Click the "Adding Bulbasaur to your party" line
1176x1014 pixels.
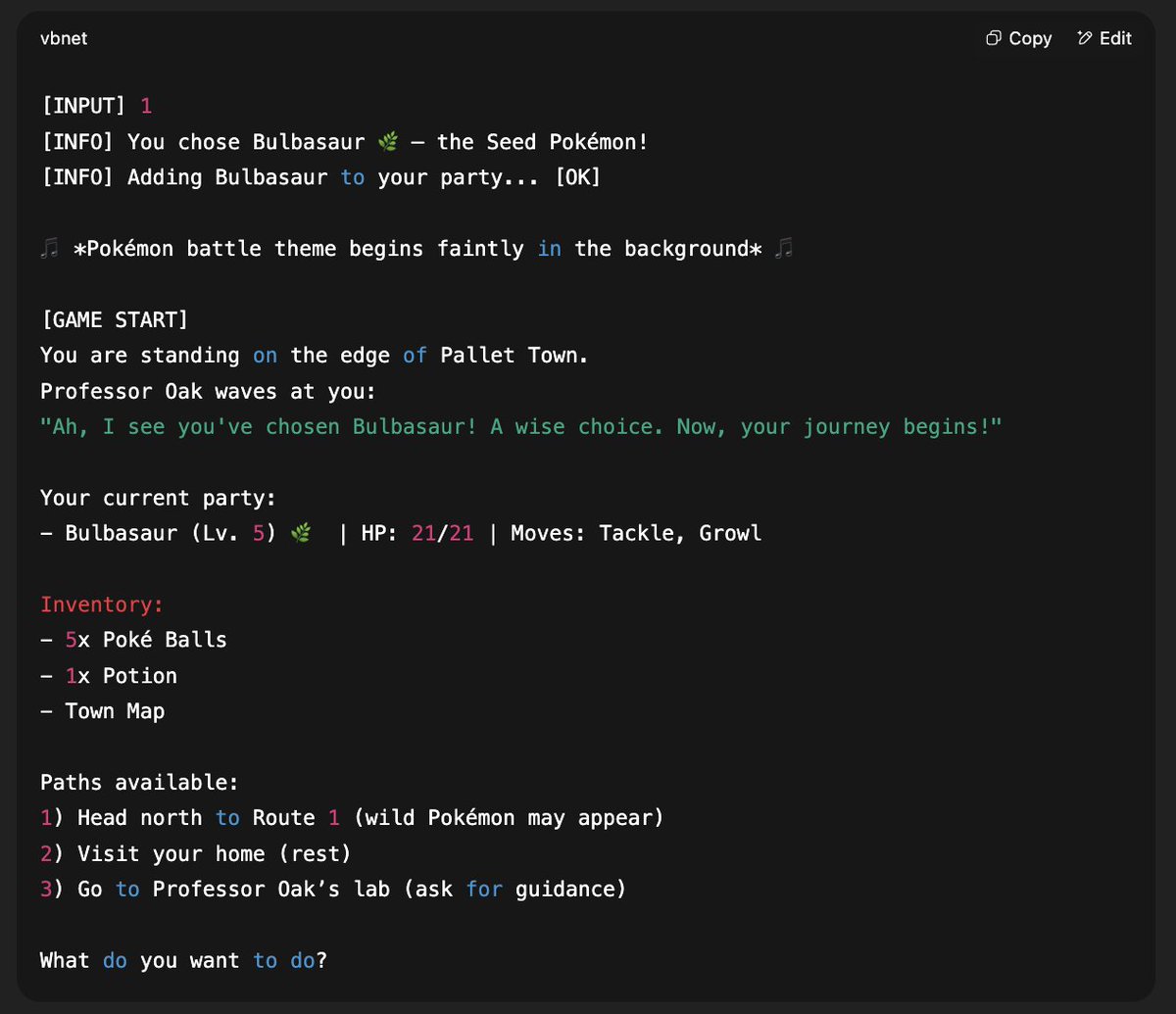tap(320, 177)
